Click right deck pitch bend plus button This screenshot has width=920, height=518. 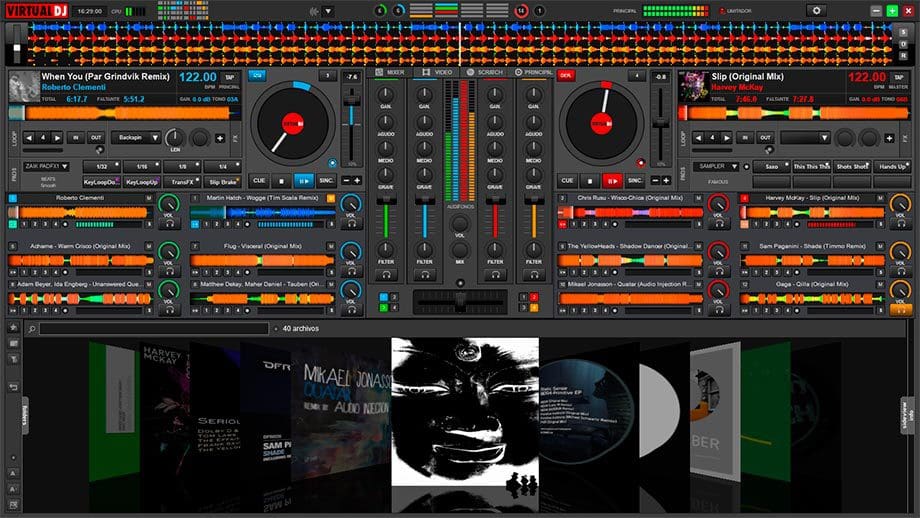click(x=666, y=181)
